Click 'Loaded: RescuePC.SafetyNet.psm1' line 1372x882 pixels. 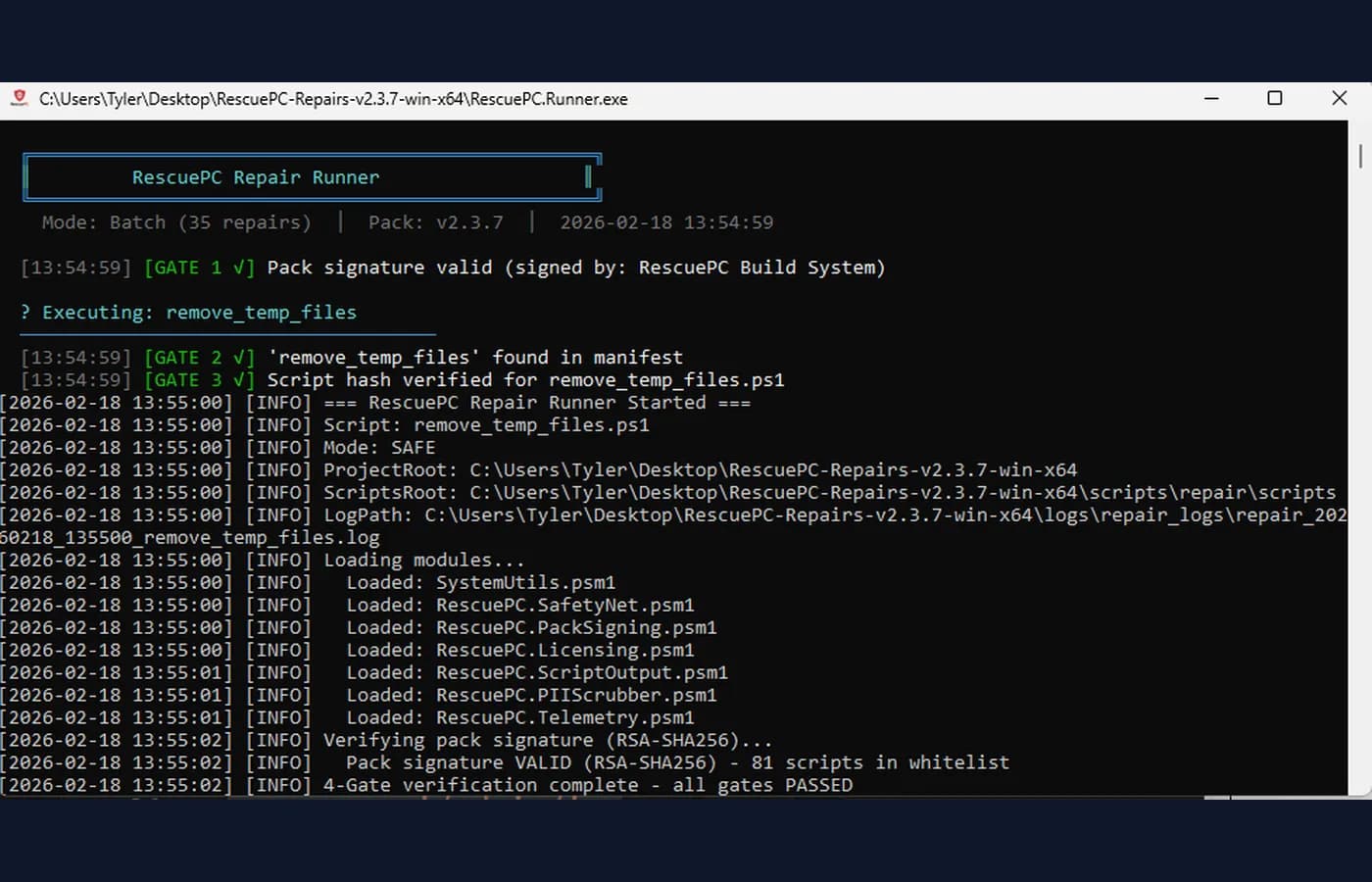pyautogui.click(x=347, y=606)
